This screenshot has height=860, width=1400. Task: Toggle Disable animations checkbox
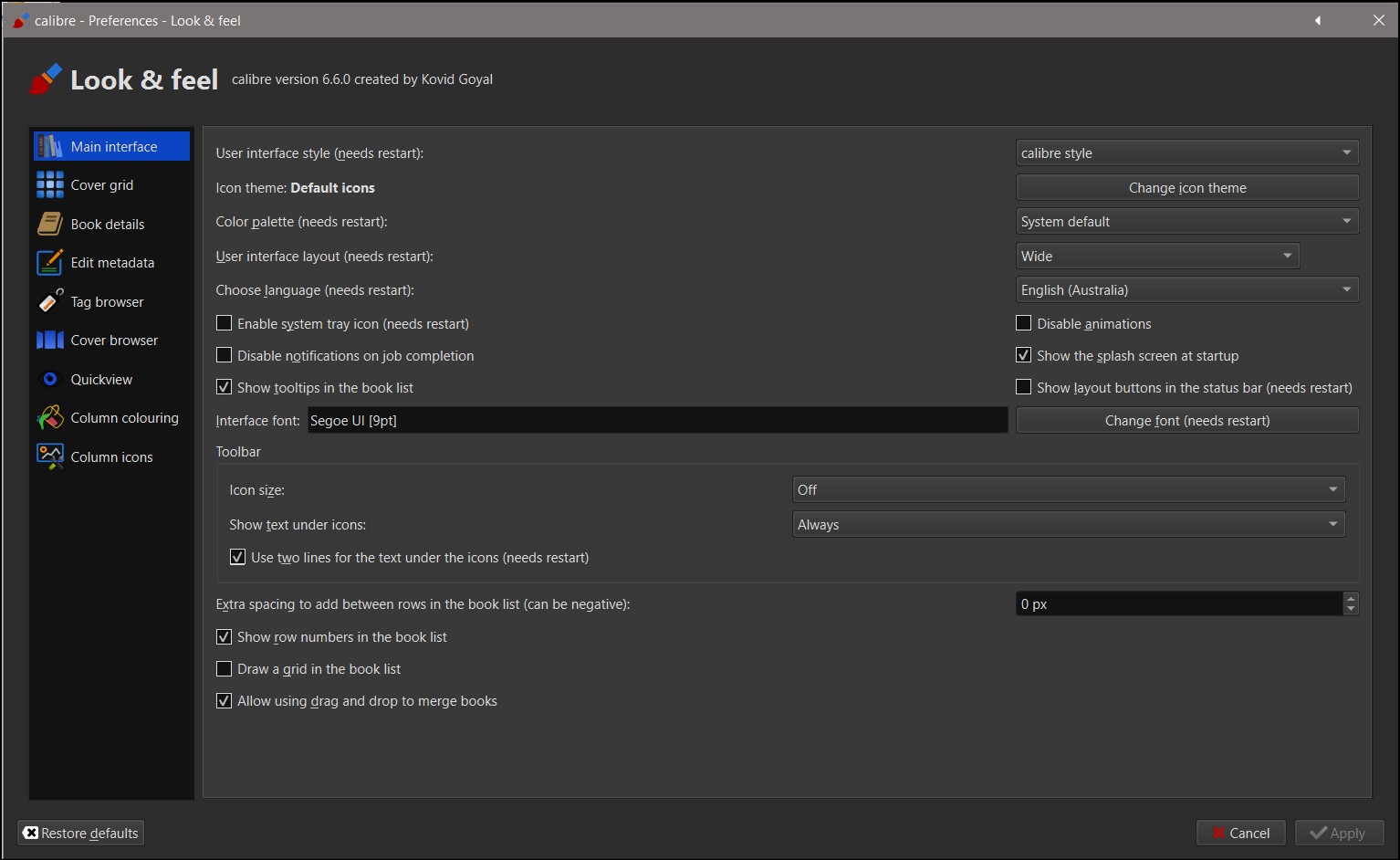click(1024, 323)
